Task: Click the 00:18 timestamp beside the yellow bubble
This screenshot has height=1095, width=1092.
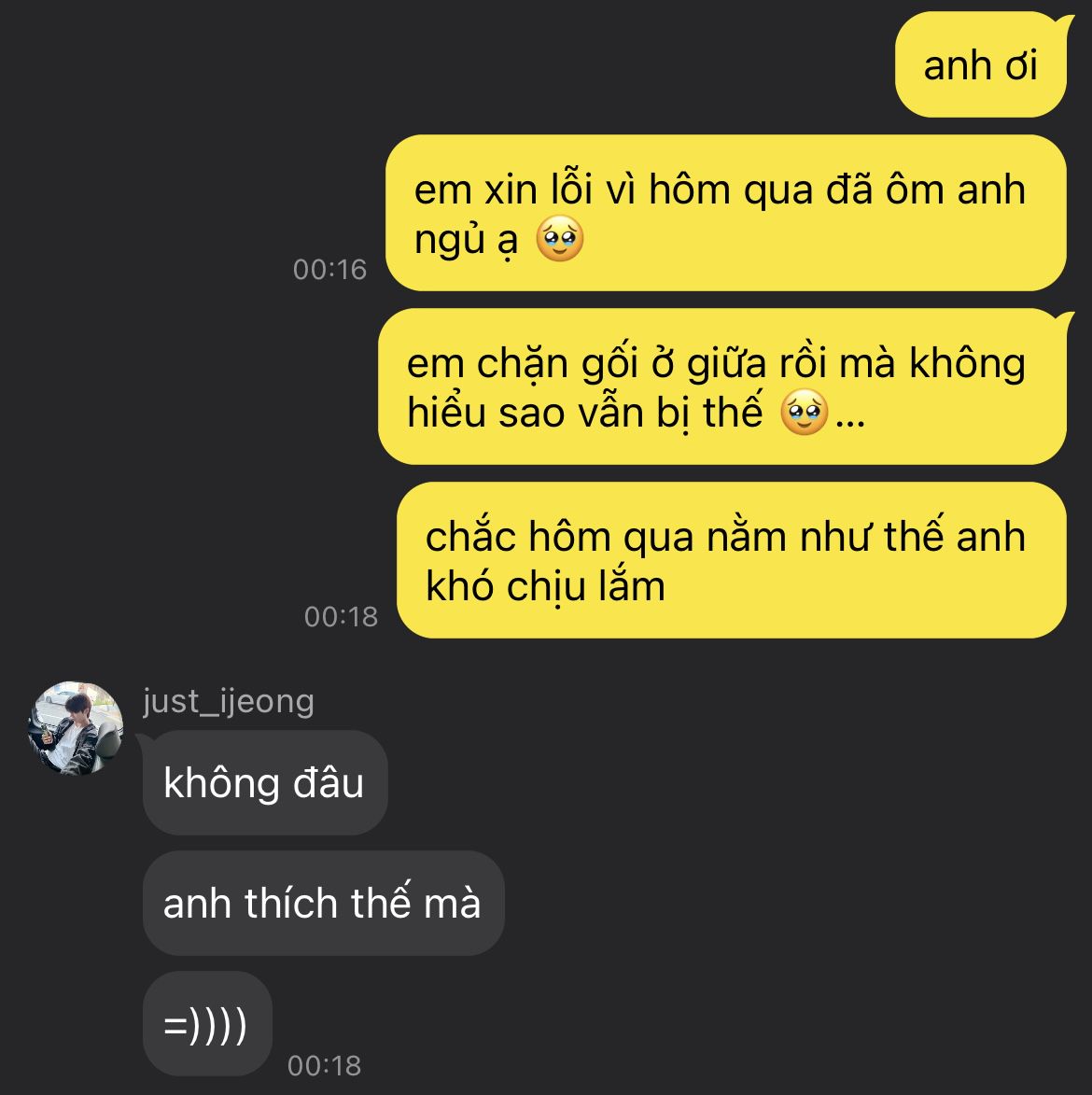Action: (341, 617)
